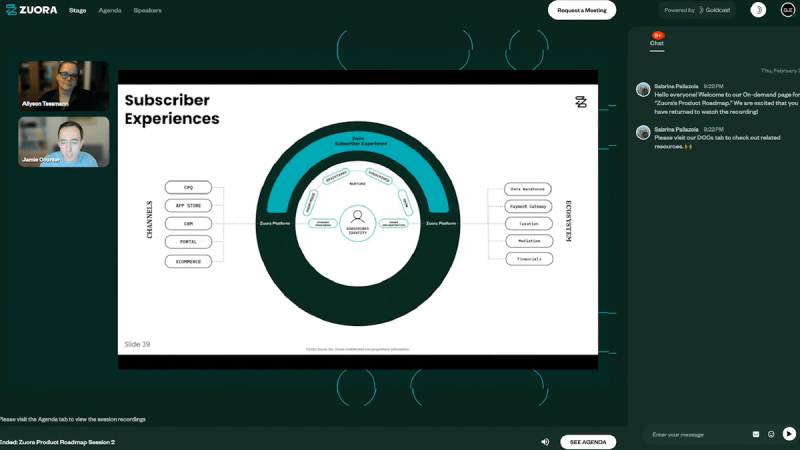Click the red unread chat count badge
Screen dimensions: 800x450
[658, 35]
